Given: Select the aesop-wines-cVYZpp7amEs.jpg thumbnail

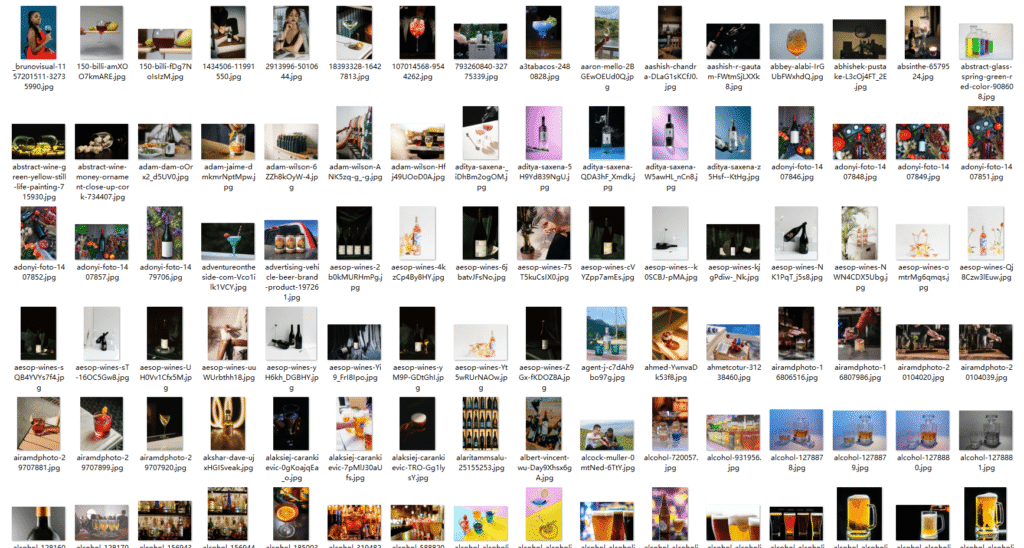Looking at the screenshot, I should pos(607,233).
